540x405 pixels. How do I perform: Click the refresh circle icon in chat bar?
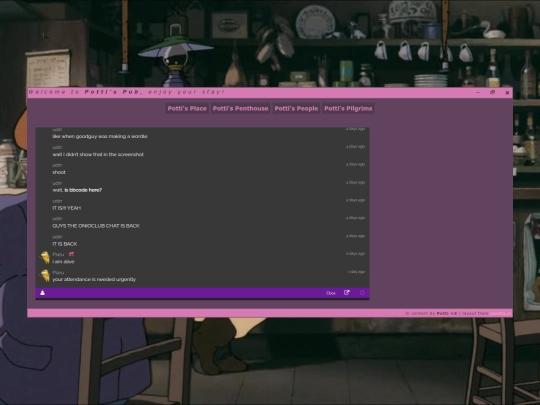[x=362, y=293]
